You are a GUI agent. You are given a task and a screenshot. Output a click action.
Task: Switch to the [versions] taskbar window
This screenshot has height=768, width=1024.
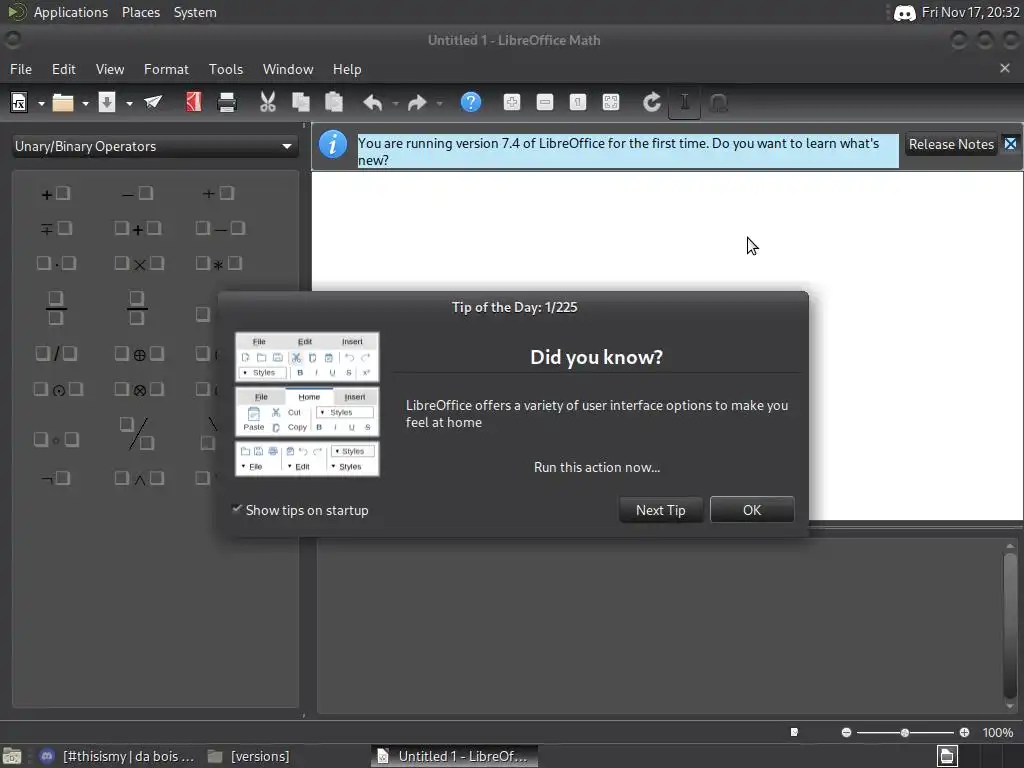[x=249, y=756]
